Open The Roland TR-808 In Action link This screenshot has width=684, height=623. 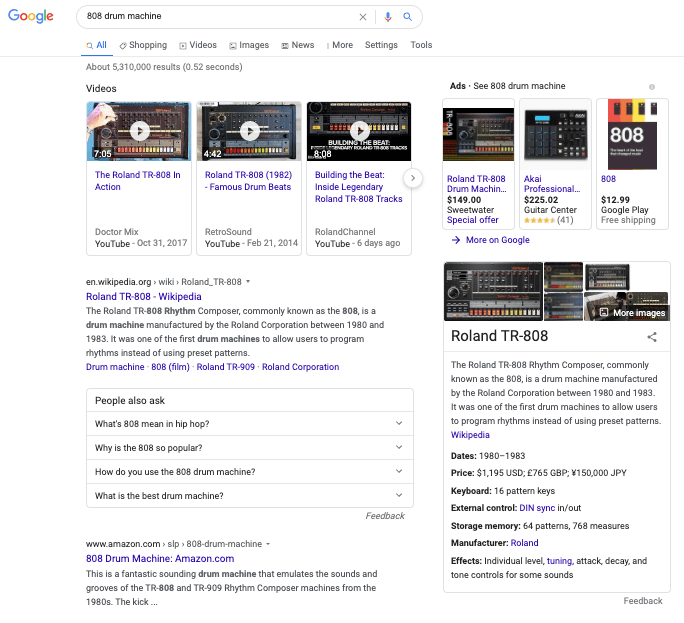point(137,181)
